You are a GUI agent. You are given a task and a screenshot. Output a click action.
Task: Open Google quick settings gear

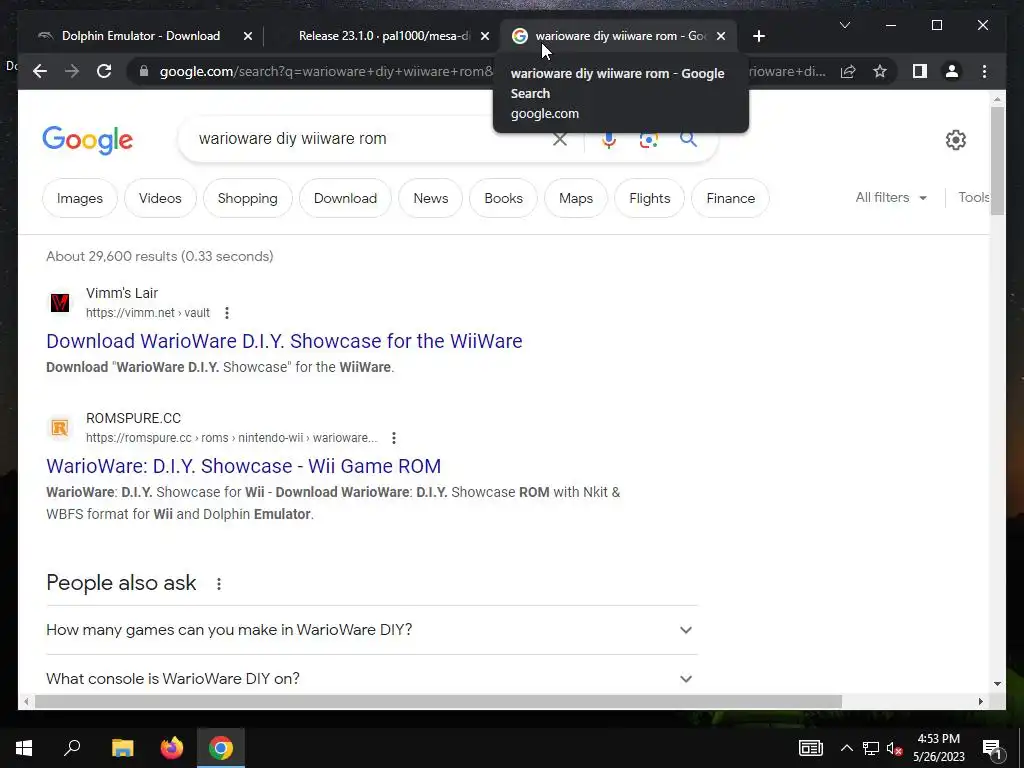[955, 139]
